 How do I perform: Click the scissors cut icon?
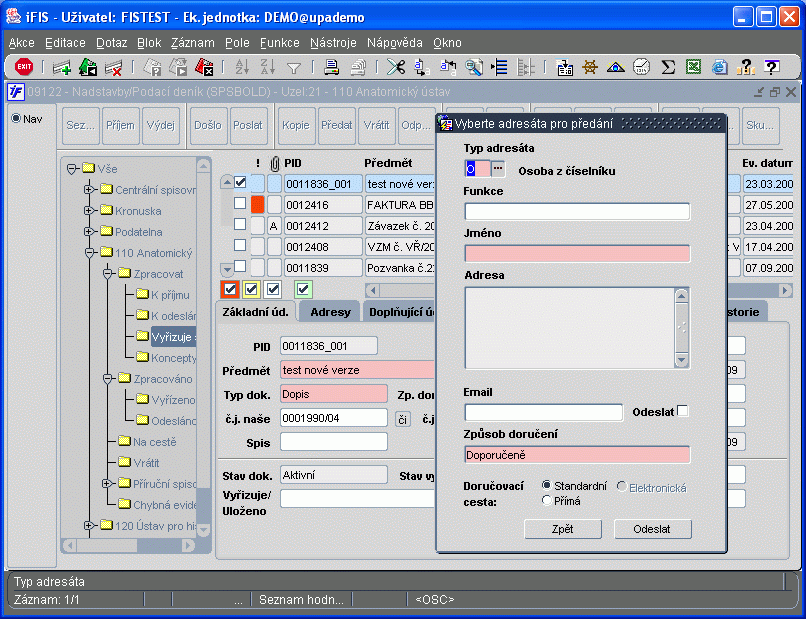[395, 67]
